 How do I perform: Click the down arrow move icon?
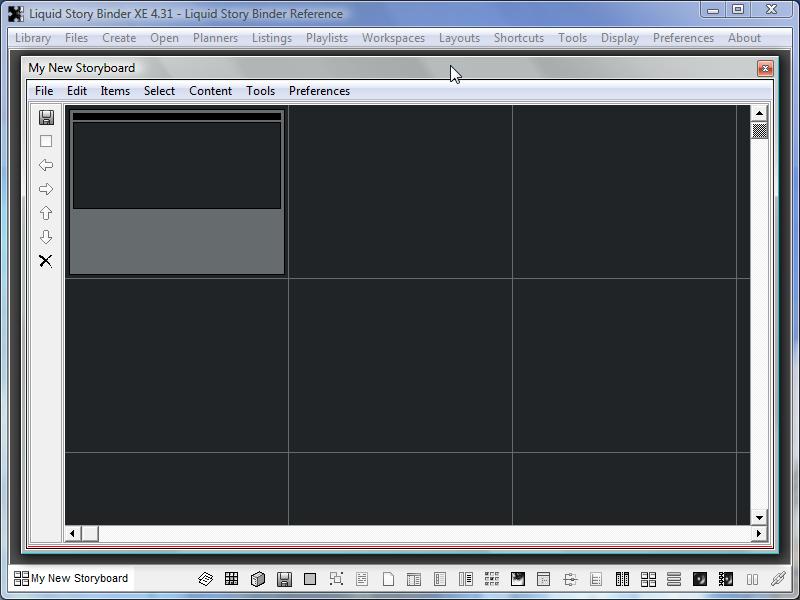pos(46,237)
